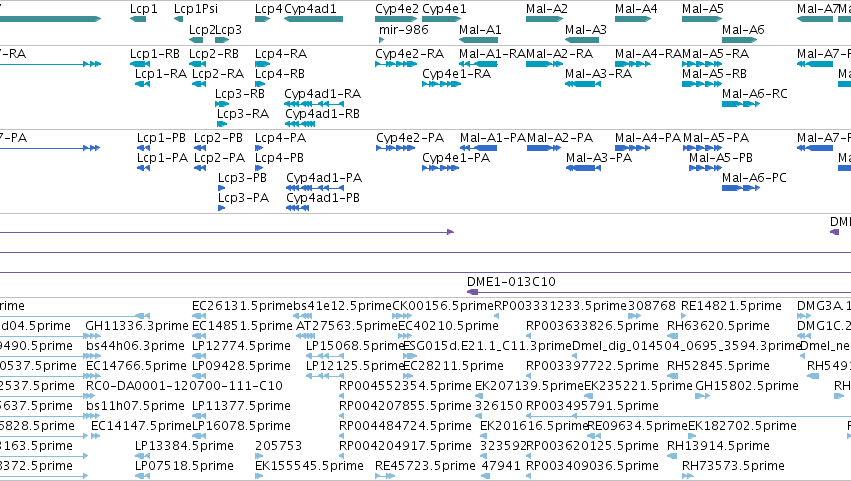851x481 pixels.
Task: Select the Cyp4e2-RA transcript label
Action: coord(409,54)
